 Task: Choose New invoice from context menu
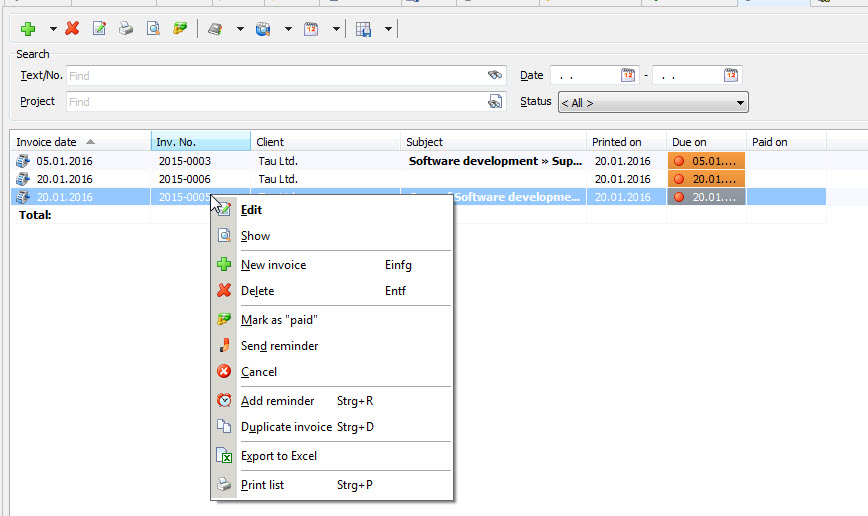coord(332,265)
